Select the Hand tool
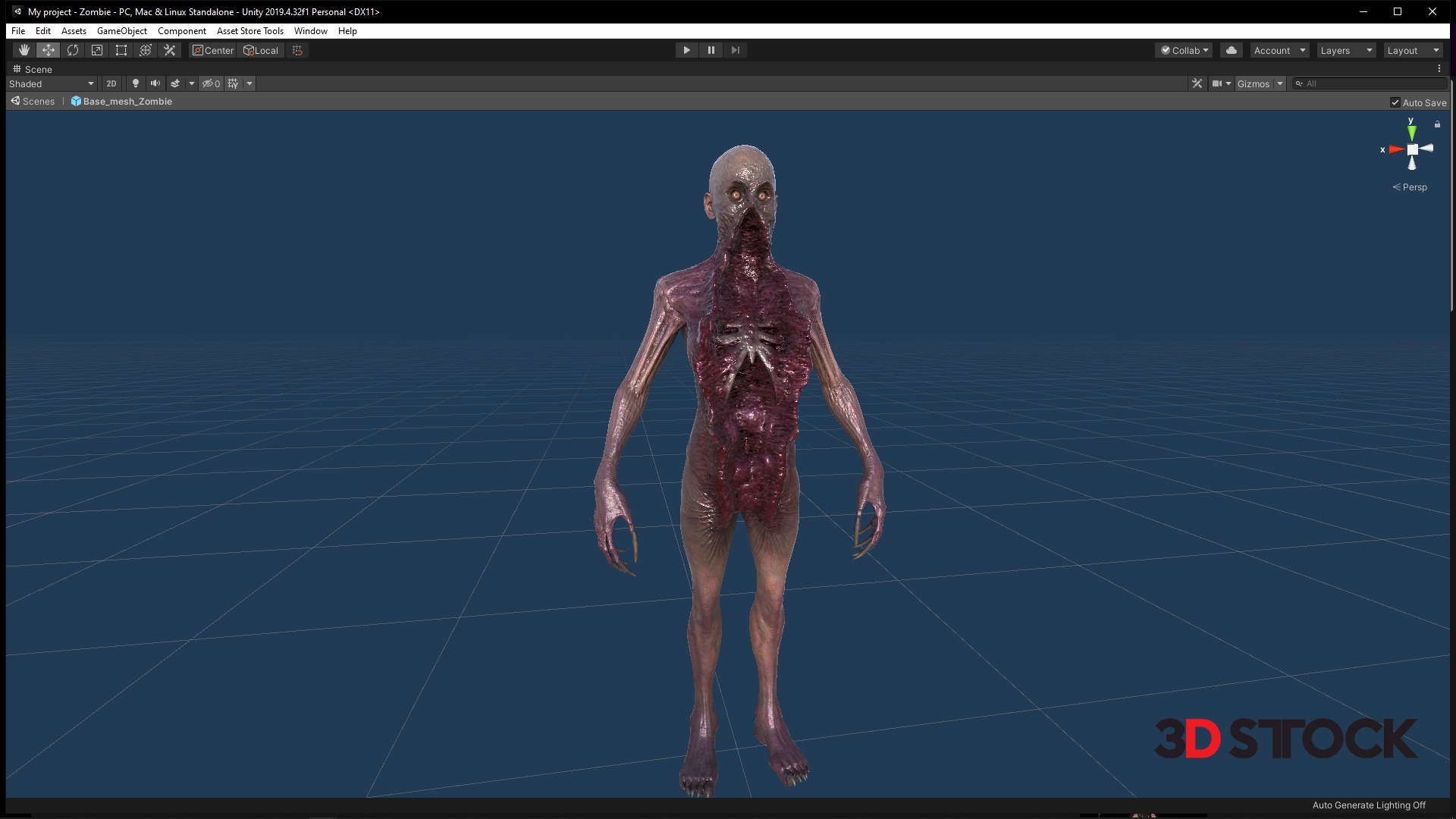The height and width of the screenshot is (819, 1456). [x=24, y=50]
